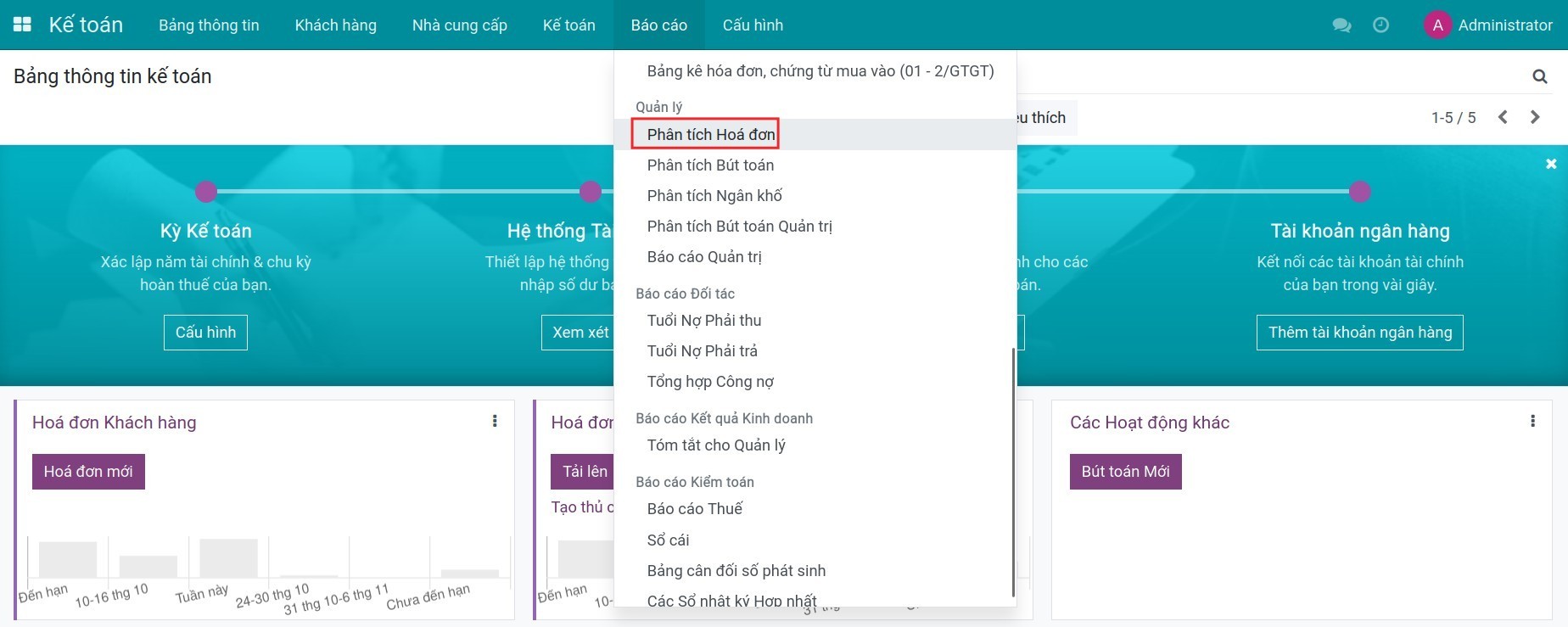The width and height of the screenshot is (1568, 627).
Task: Close the onboarding banner with X
Action: point(1551,164)
